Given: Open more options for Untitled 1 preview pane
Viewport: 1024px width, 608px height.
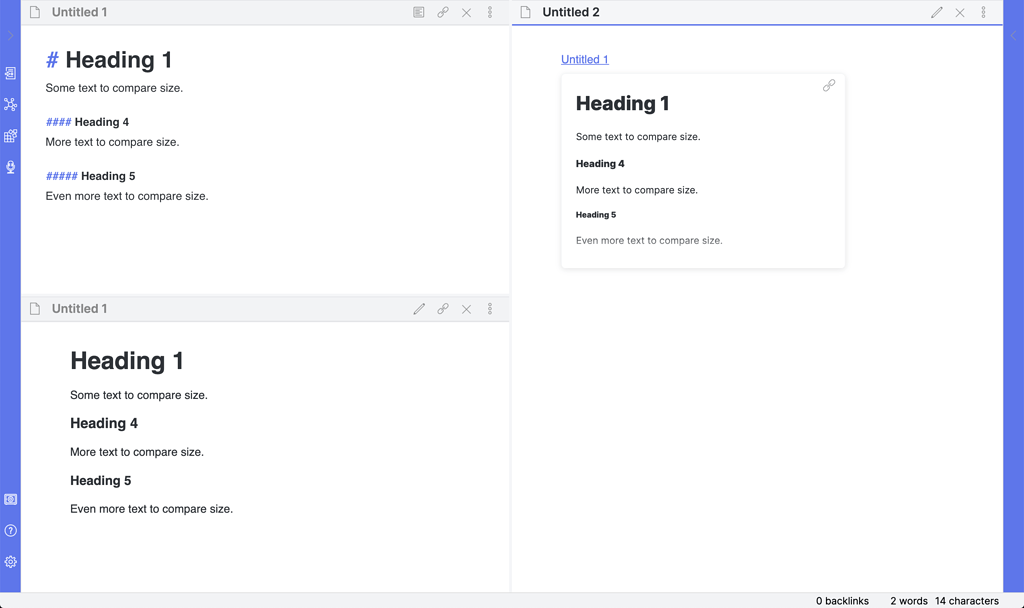Looking at the screenshot, I should [x=490, y=309].
